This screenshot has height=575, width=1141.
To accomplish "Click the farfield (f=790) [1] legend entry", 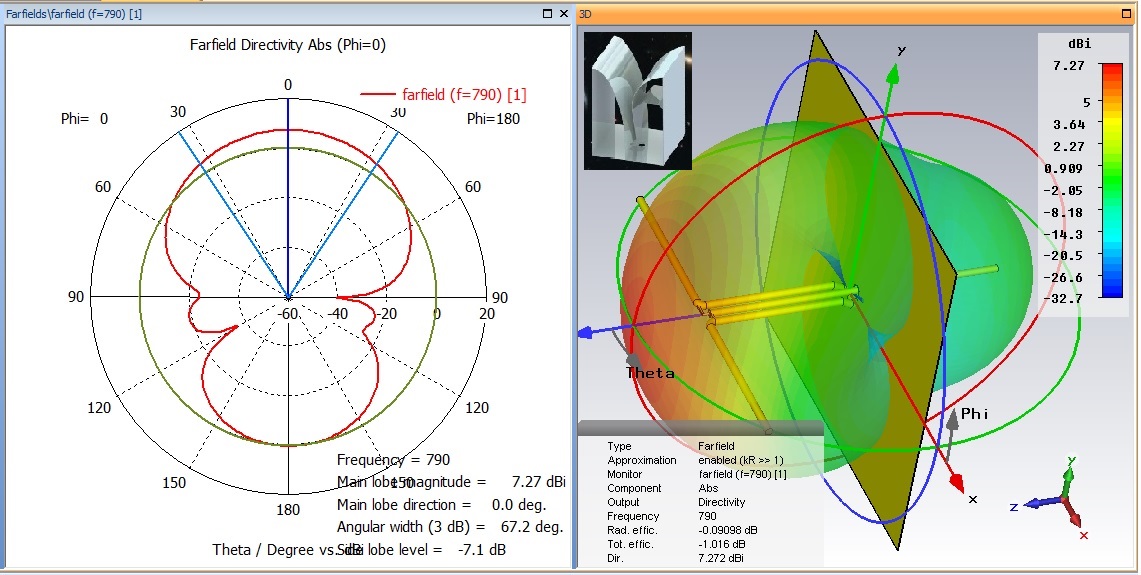I will pyautogui.click(x=444, y=94).
